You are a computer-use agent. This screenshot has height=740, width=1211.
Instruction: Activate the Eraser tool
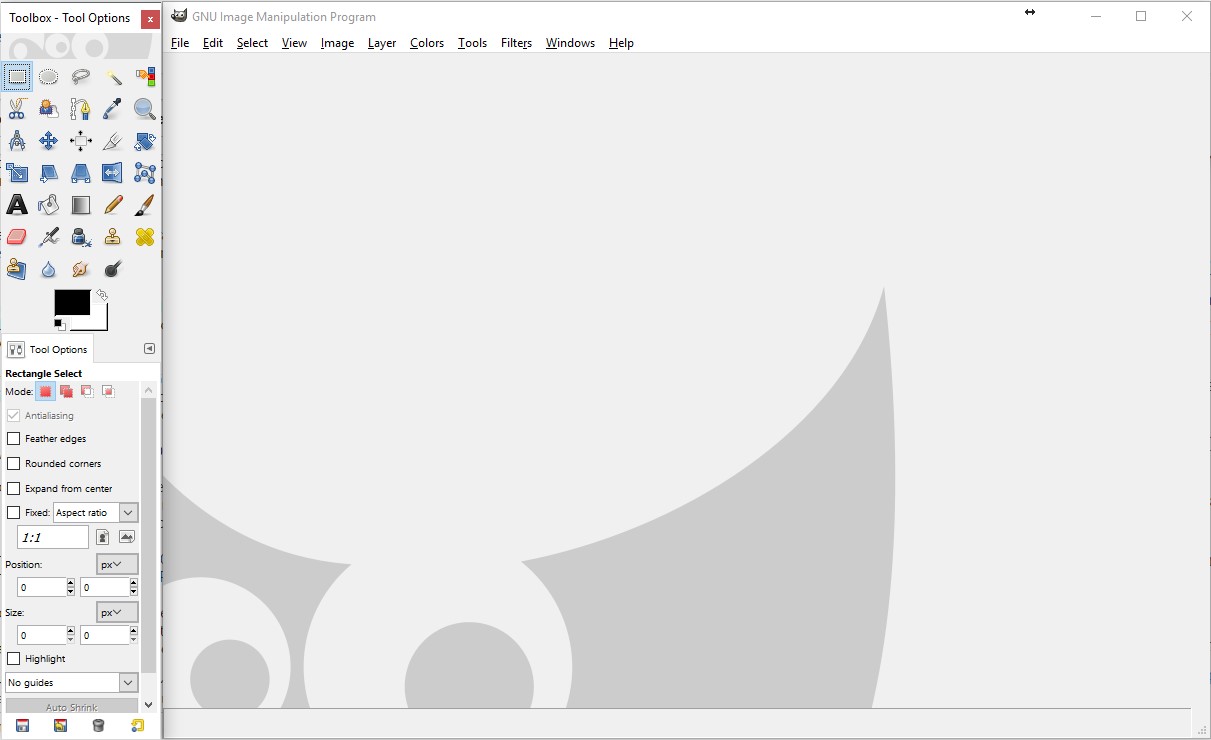(17, 237)
